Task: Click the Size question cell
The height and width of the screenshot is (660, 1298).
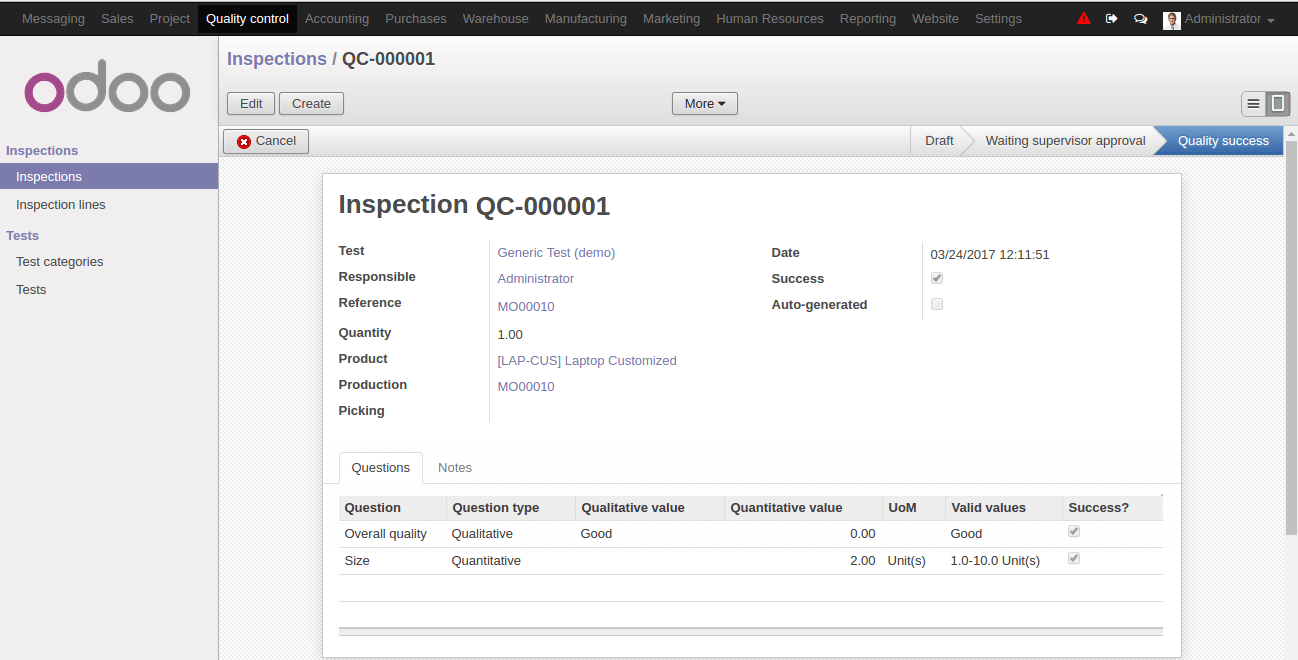Action: [392, 561]
